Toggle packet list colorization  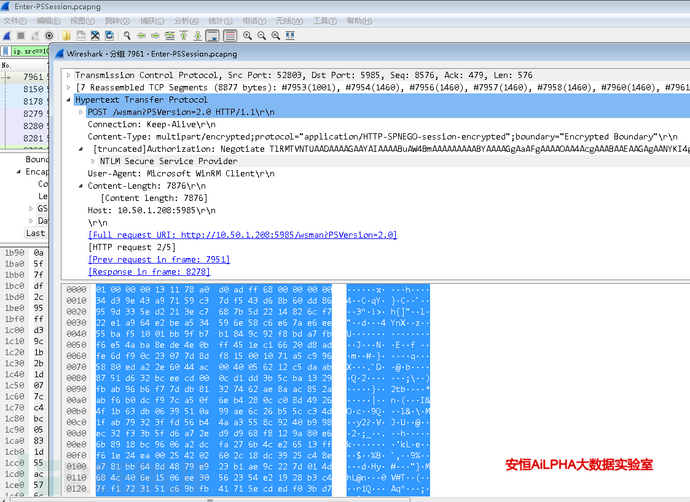click(230, 36)
